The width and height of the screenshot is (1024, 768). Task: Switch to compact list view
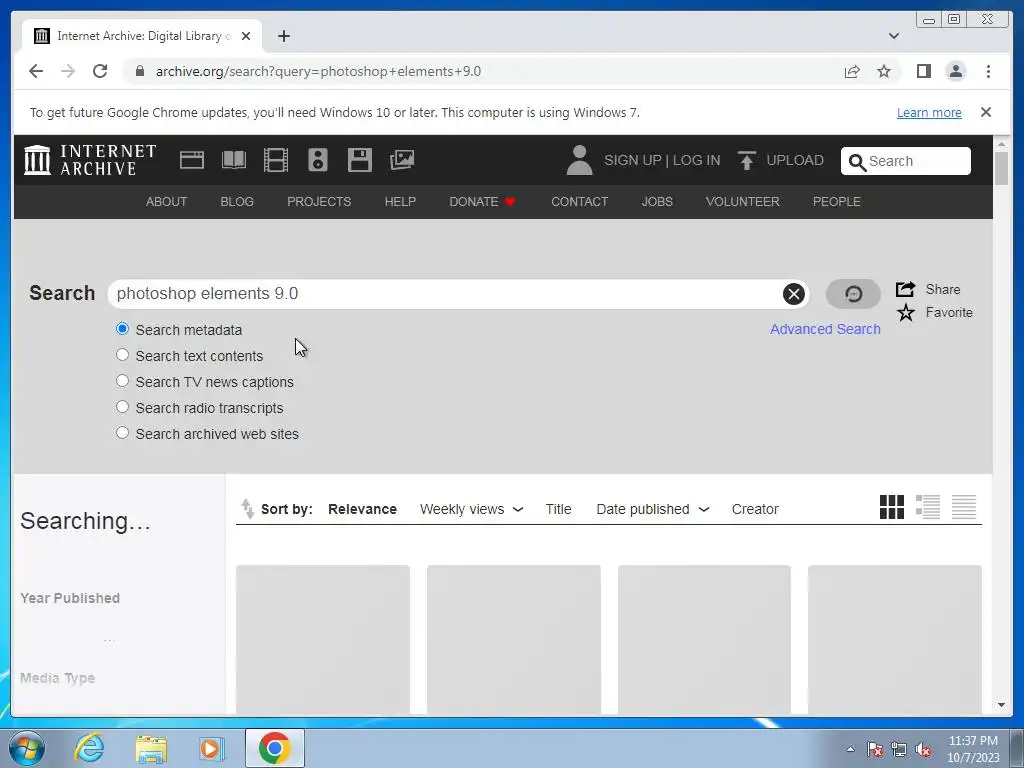point(964,507)
